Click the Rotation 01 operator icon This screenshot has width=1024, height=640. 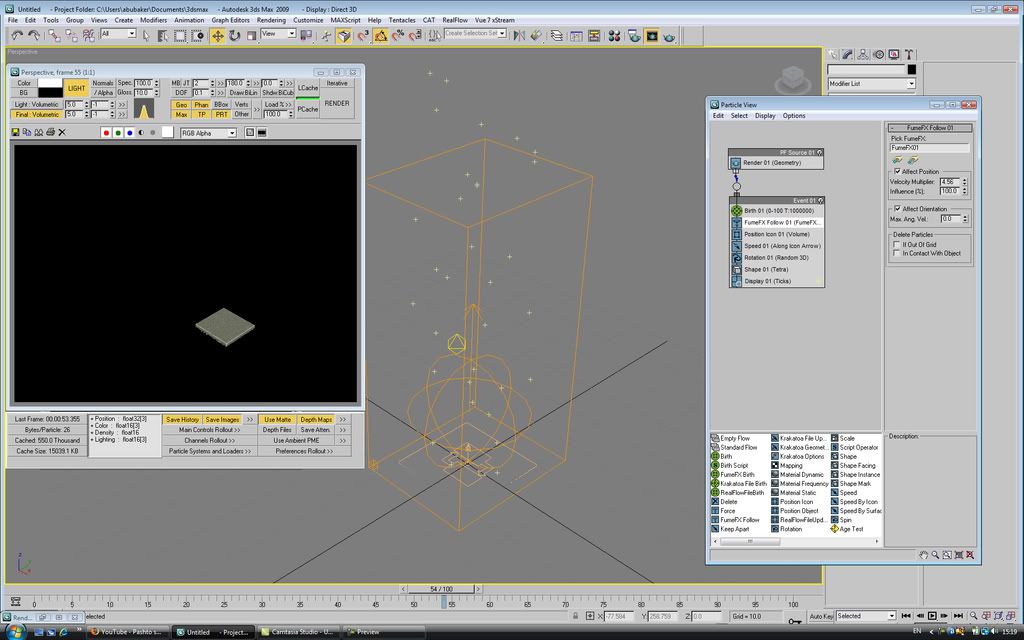pos(736,258)
